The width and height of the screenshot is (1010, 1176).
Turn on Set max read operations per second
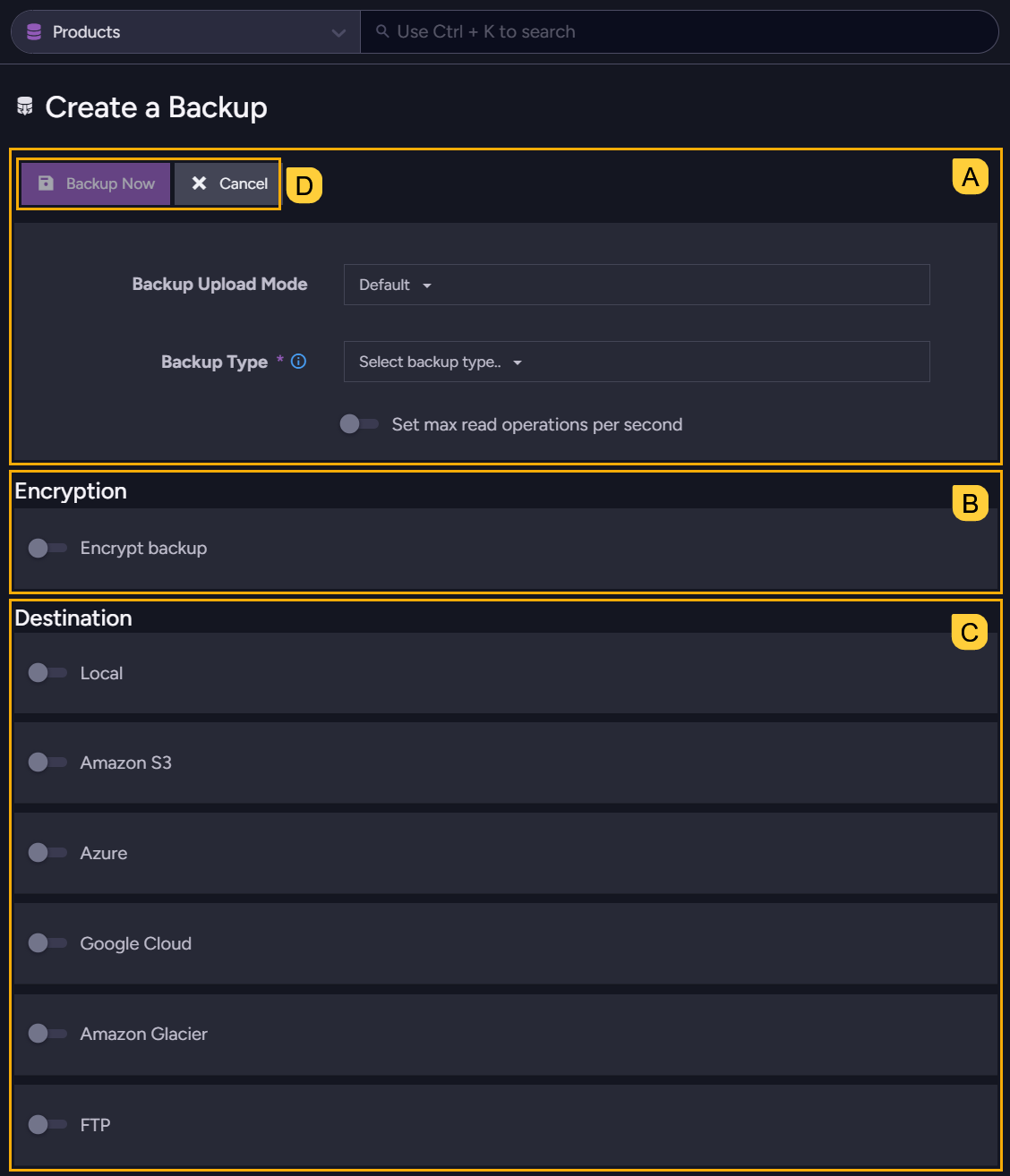358,423
